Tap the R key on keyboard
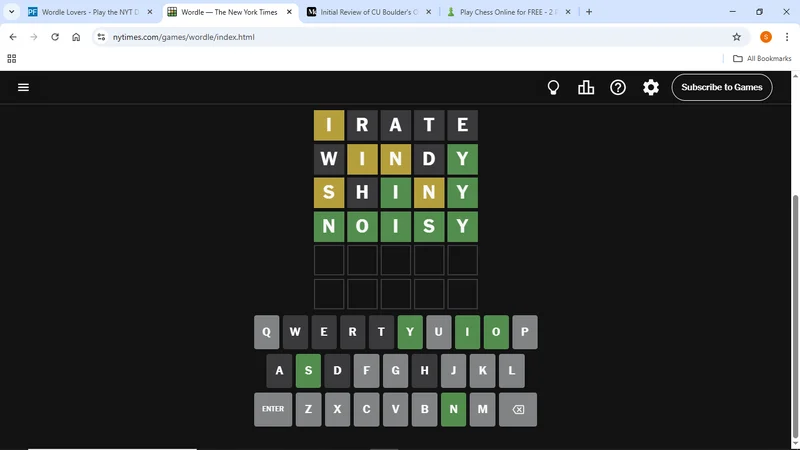The image size is (800, 450). pyautogui.click(x=353, y=332)
